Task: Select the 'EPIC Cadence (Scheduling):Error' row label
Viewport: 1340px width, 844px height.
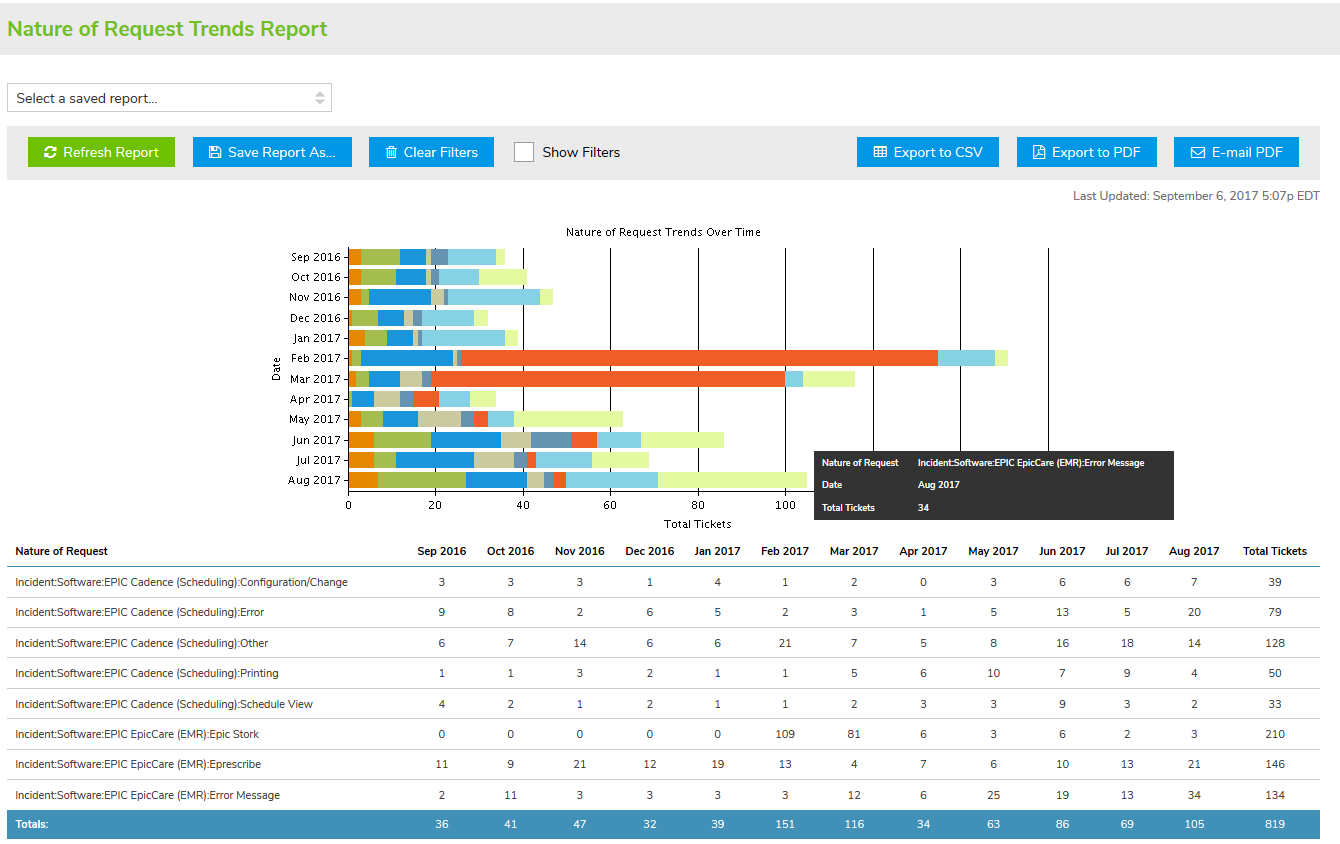Action: 140,612
